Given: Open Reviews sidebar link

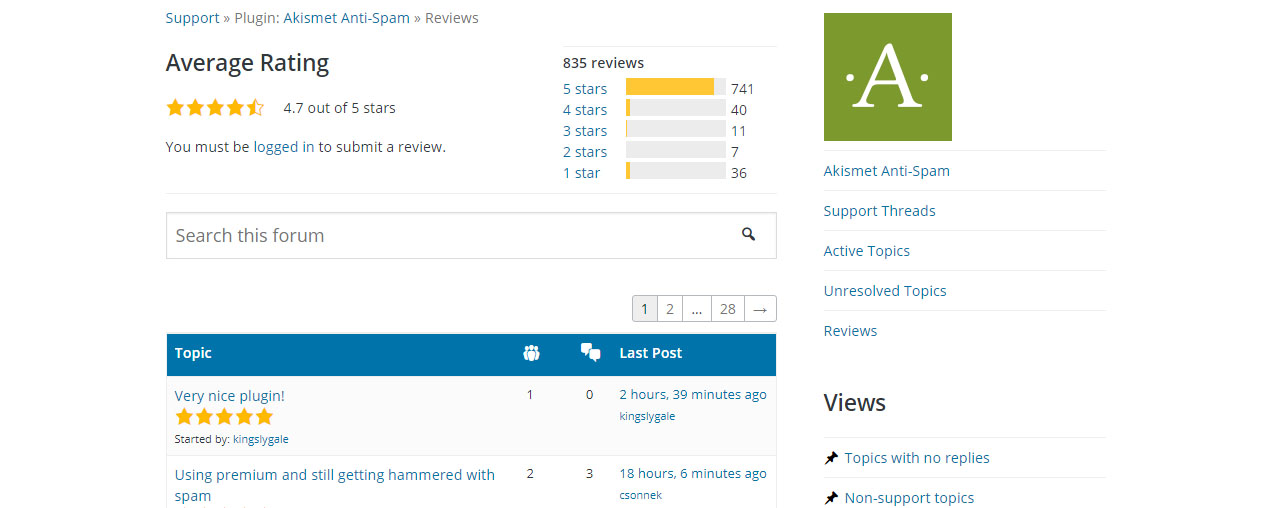Looking at the screenshot, I should (851, 331).
